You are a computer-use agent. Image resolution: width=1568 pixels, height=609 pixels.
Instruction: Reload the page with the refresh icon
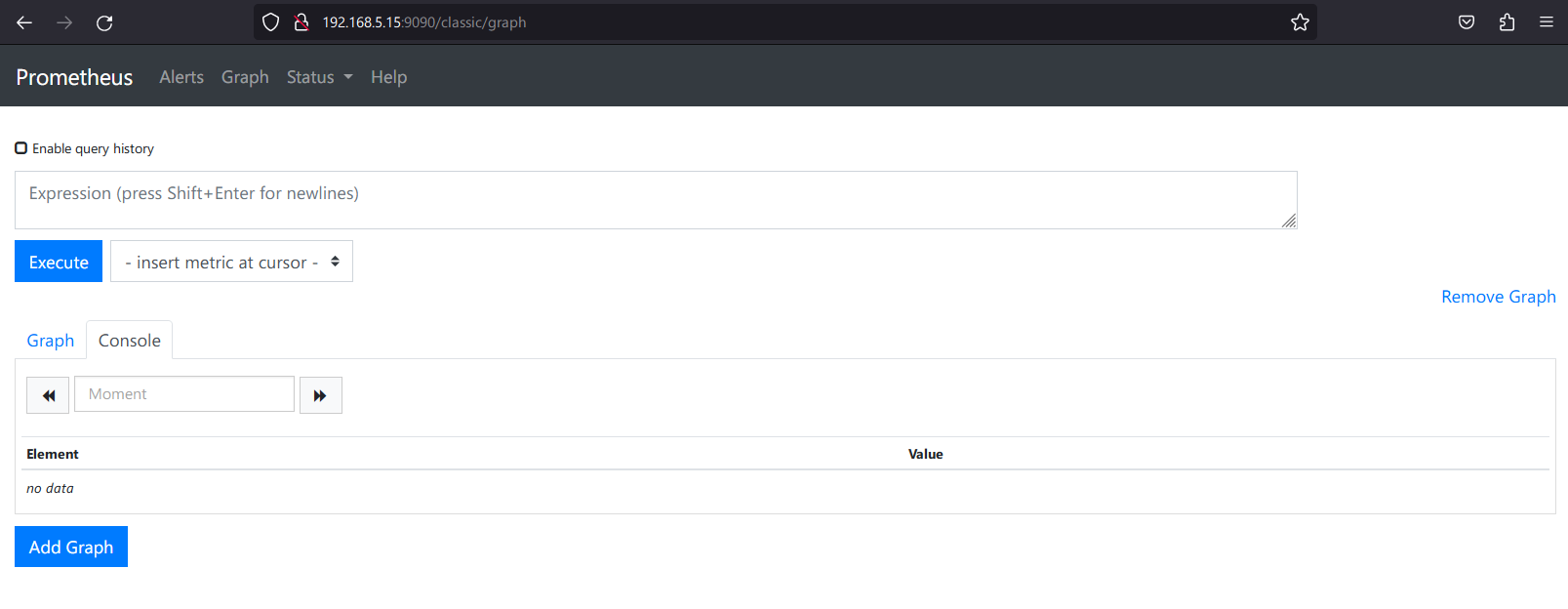click(104, 22)
